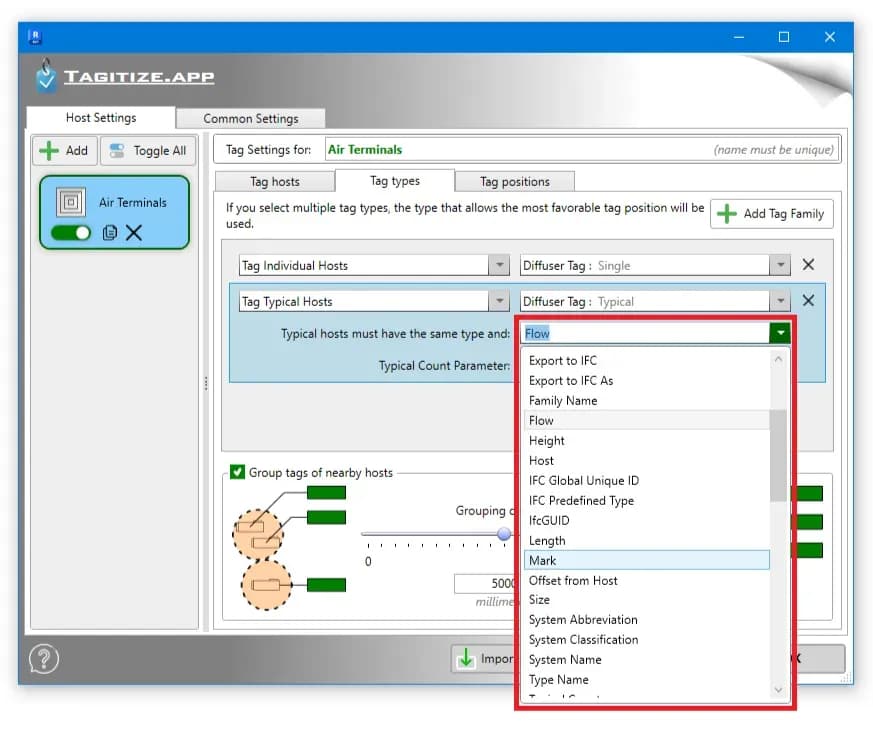The width and height of the screenshot is (873, 732).
Task: Select the Tag types tab
Action: tap(395, 181)
